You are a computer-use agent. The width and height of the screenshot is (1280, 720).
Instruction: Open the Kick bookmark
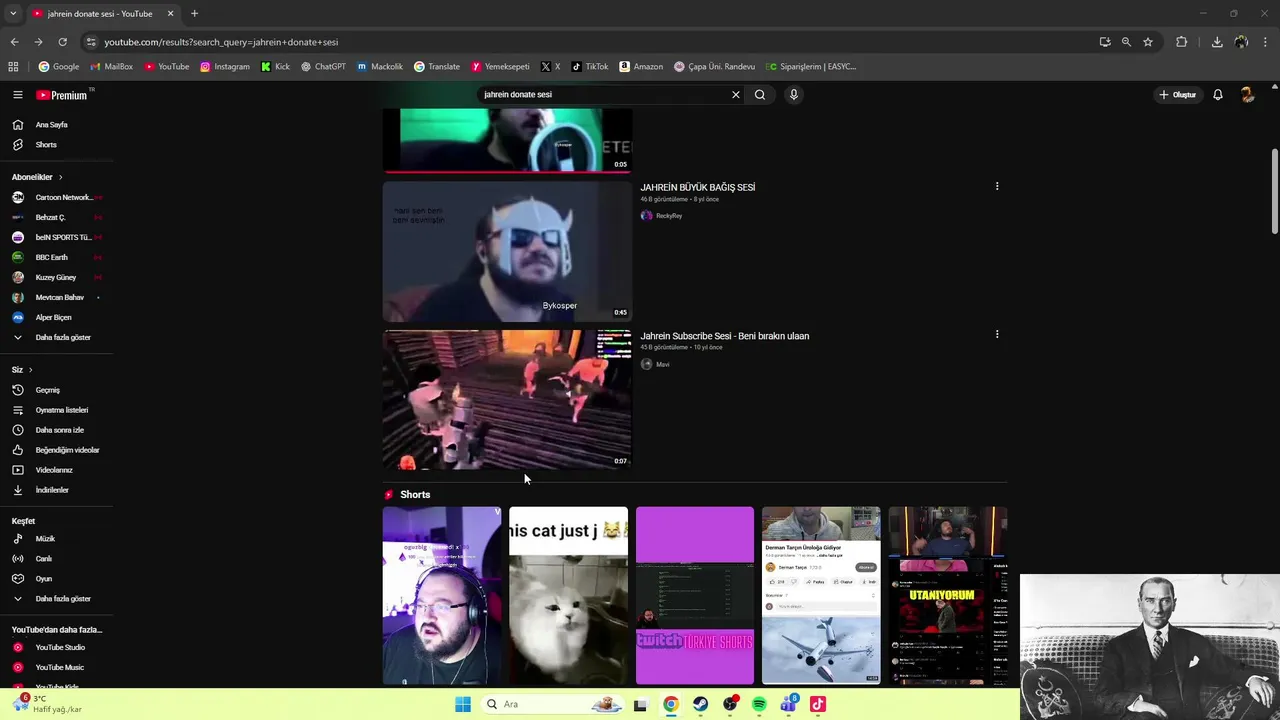[x=275, y=67]
